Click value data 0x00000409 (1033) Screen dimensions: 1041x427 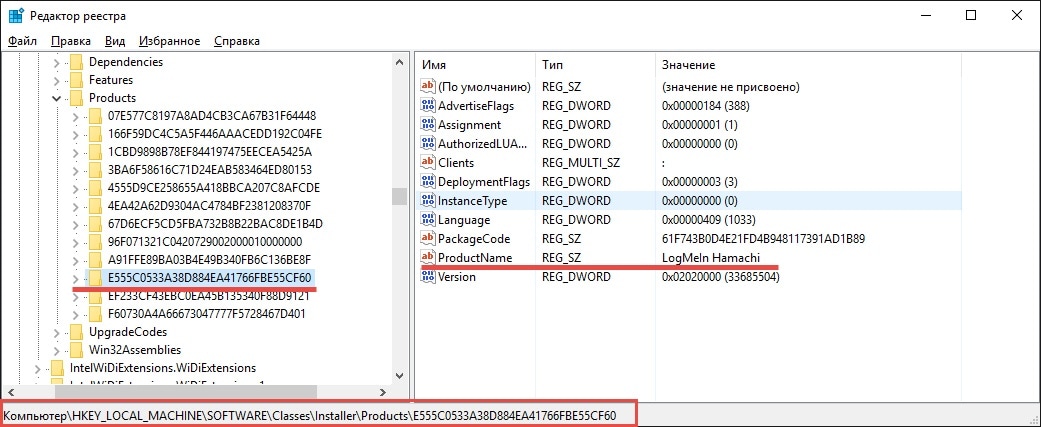coord(708,220)
